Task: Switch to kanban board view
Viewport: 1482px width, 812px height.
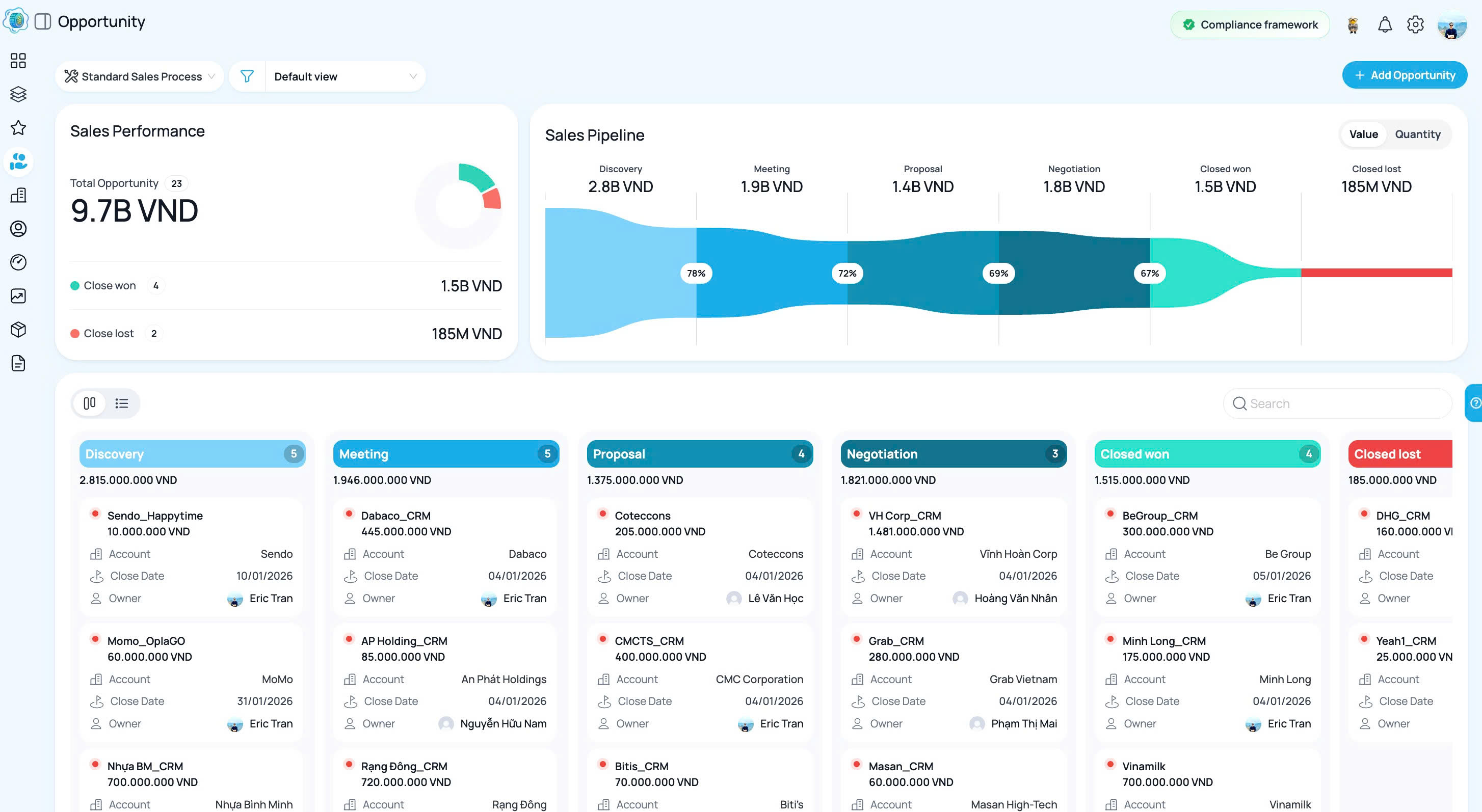Action: click(90, 403)
